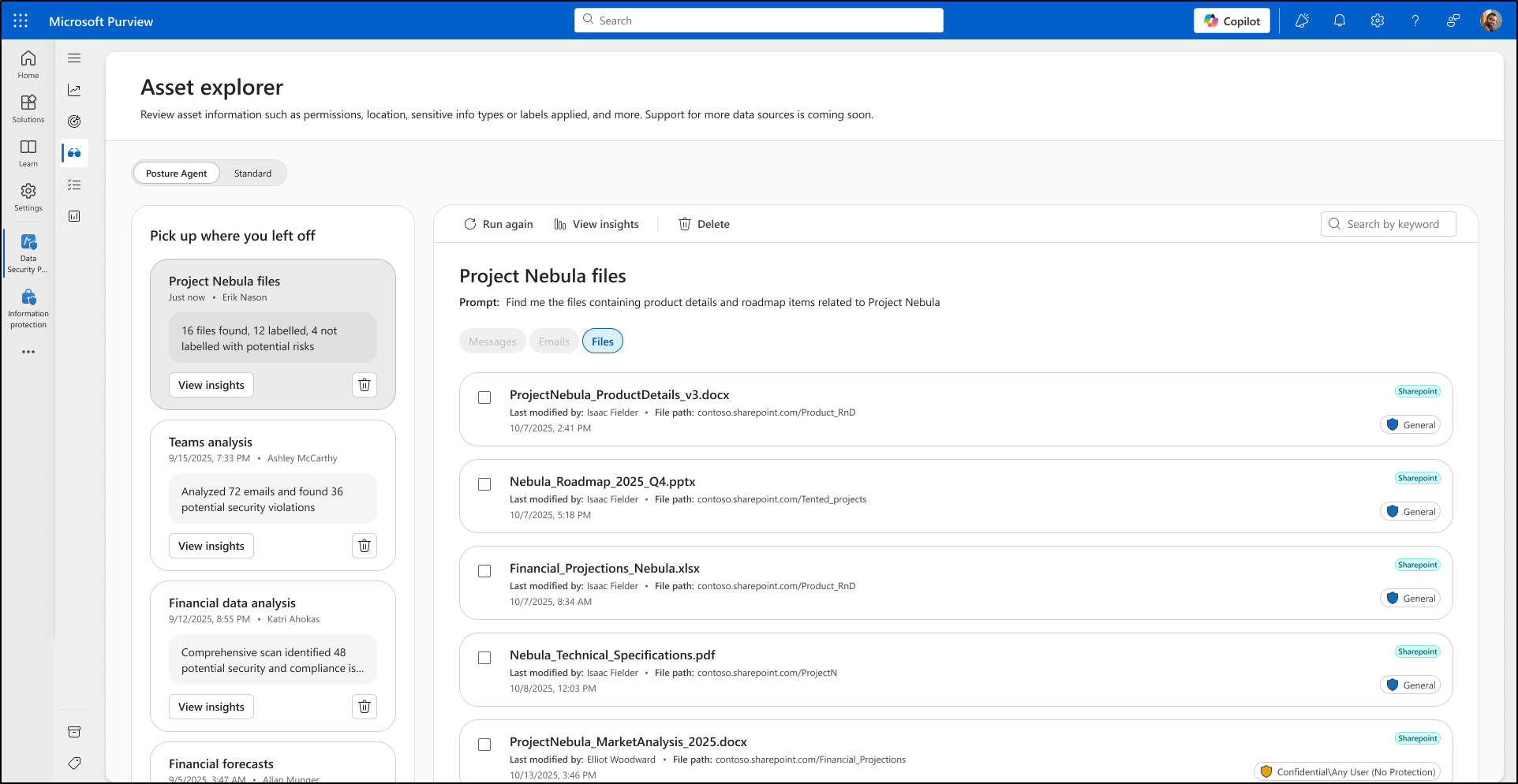1518x784 pixels.
Task: Click View insights for Teams analysis
Action: [x=211, y=545]
